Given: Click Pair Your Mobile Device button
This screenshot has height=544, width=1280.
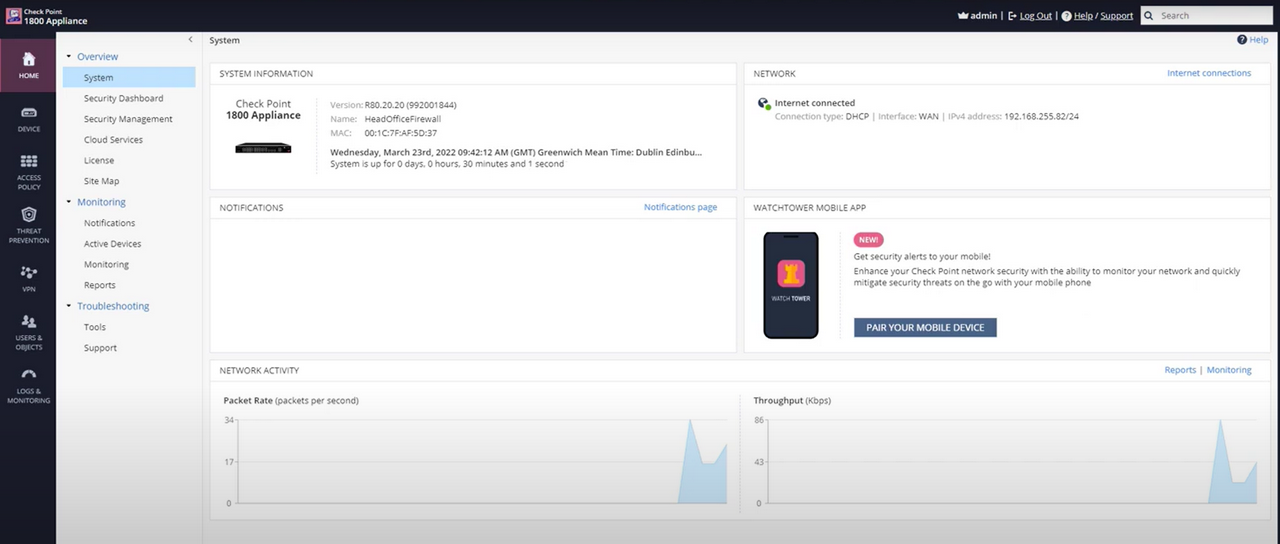Looking at the screenshot, I should click(925, 327).
